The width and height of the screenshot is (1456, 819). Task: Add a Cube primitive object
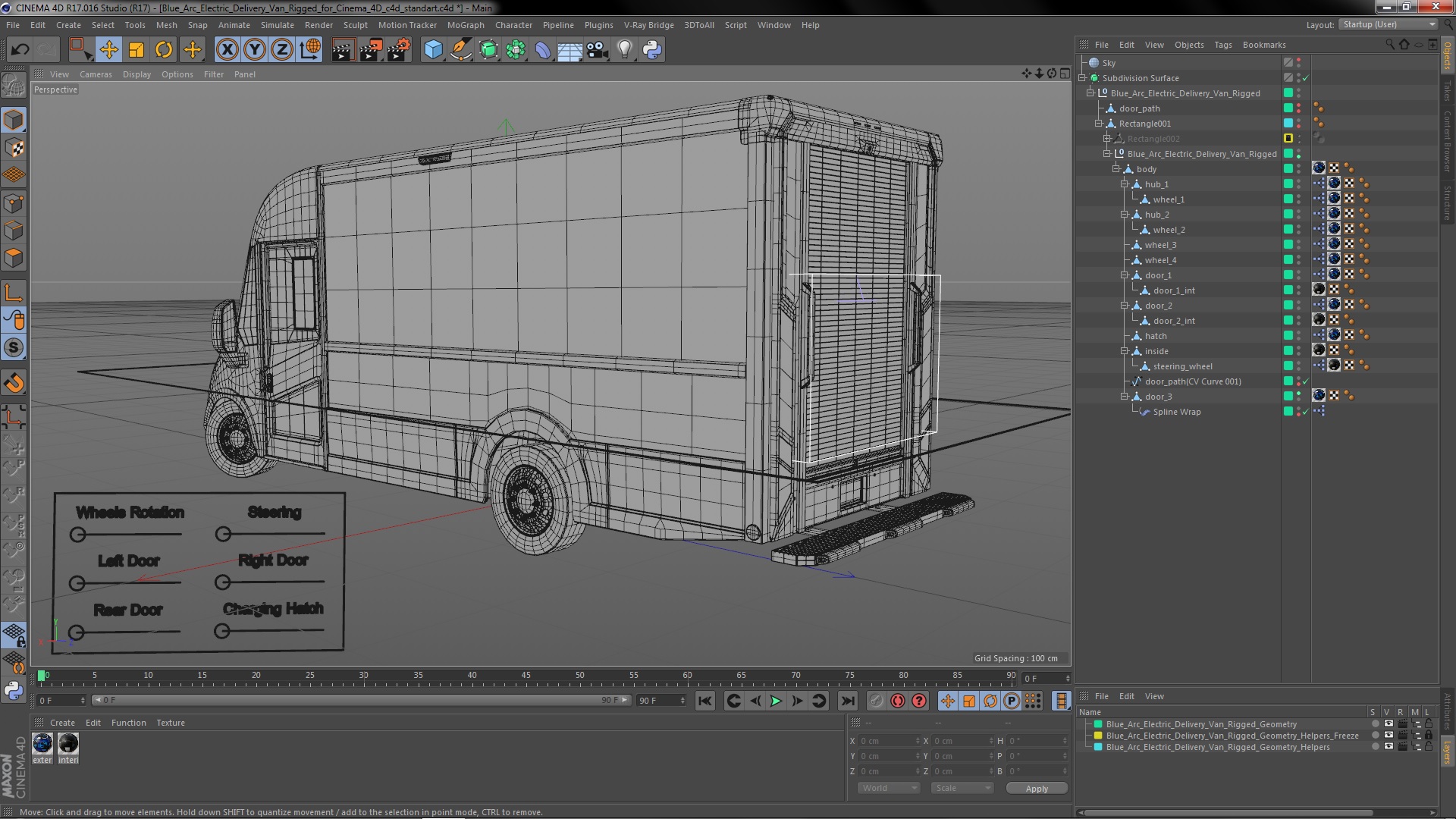(x=433, y=50)
